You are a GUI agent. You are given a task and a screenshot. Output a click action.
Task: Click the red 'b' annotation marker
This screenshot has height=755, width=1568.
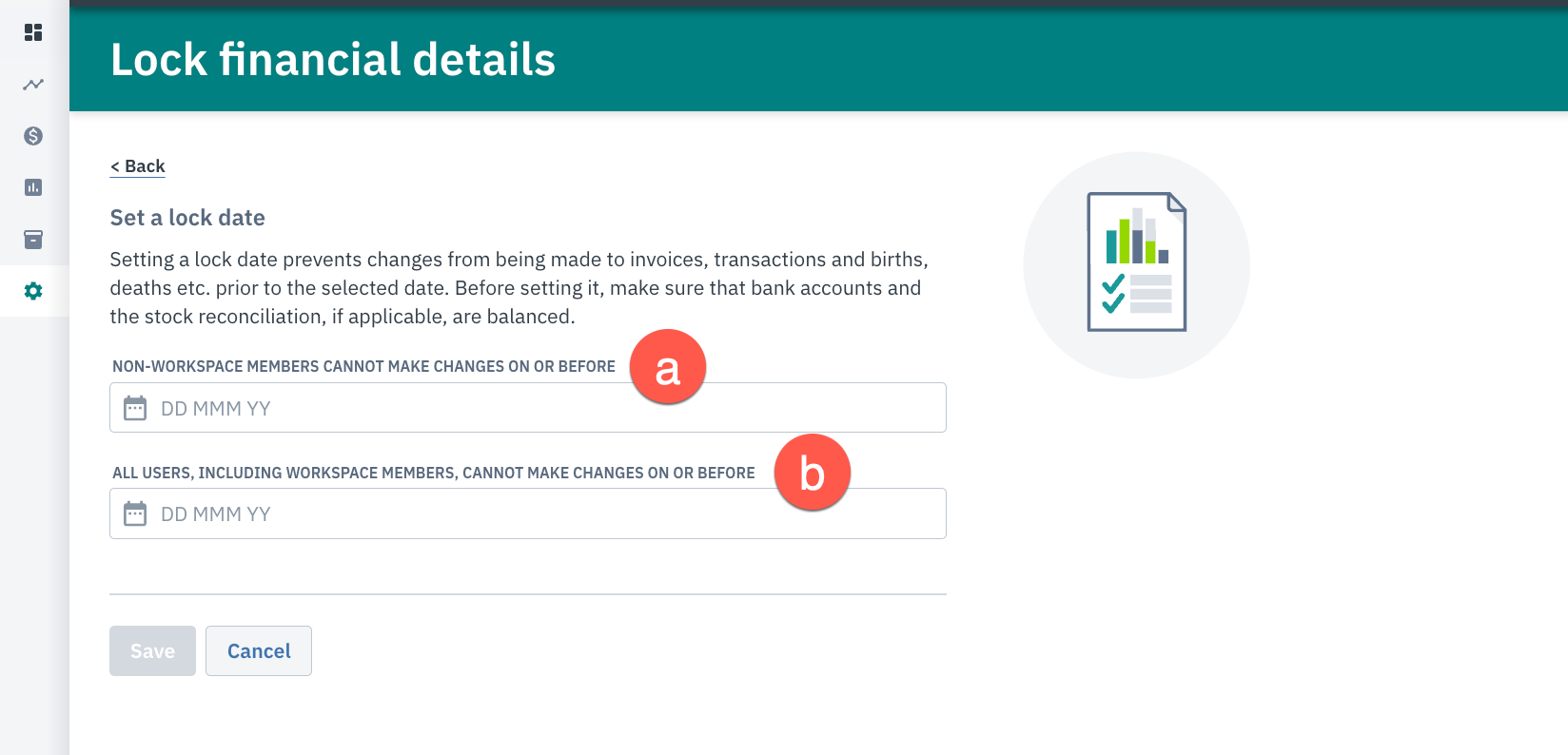point(812,473)
